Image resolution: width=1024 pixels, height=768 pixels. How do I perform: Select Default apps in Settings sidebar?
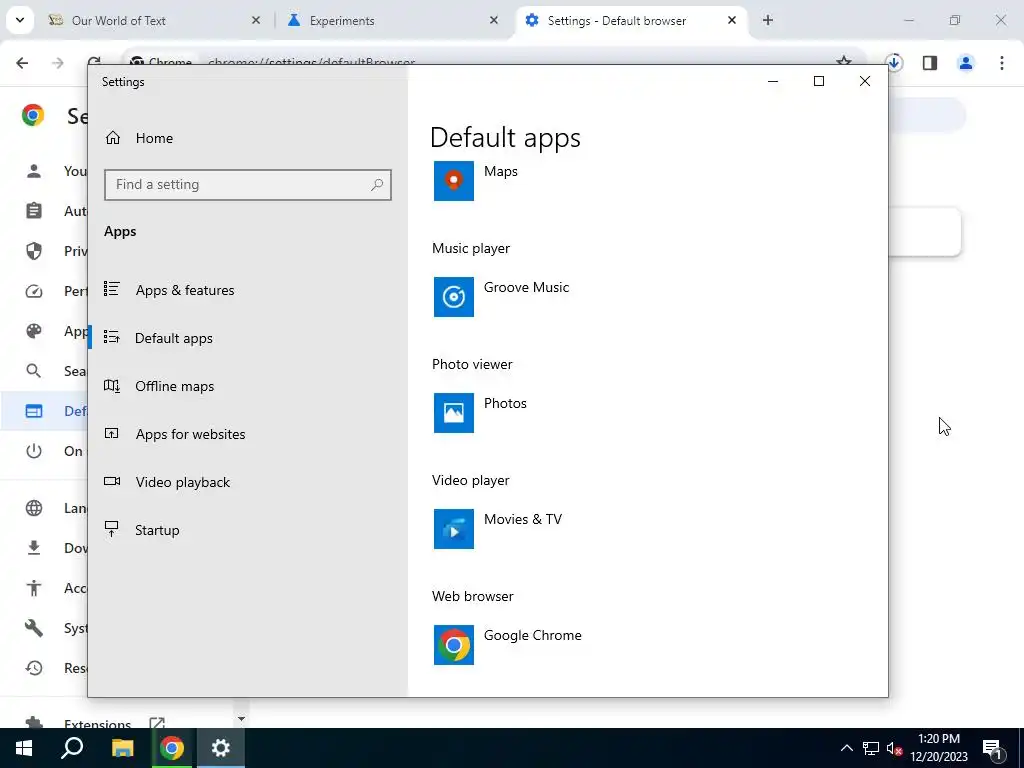[174, 338]
